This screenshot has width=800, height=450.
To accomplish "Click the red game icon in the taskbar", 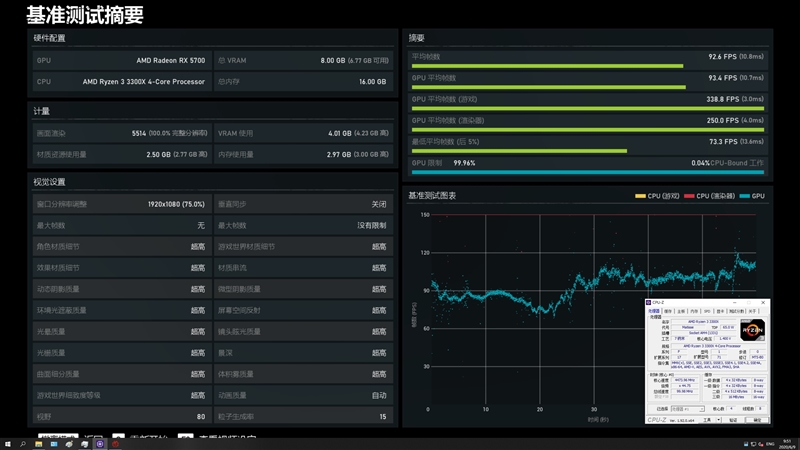I will [115, 444].
